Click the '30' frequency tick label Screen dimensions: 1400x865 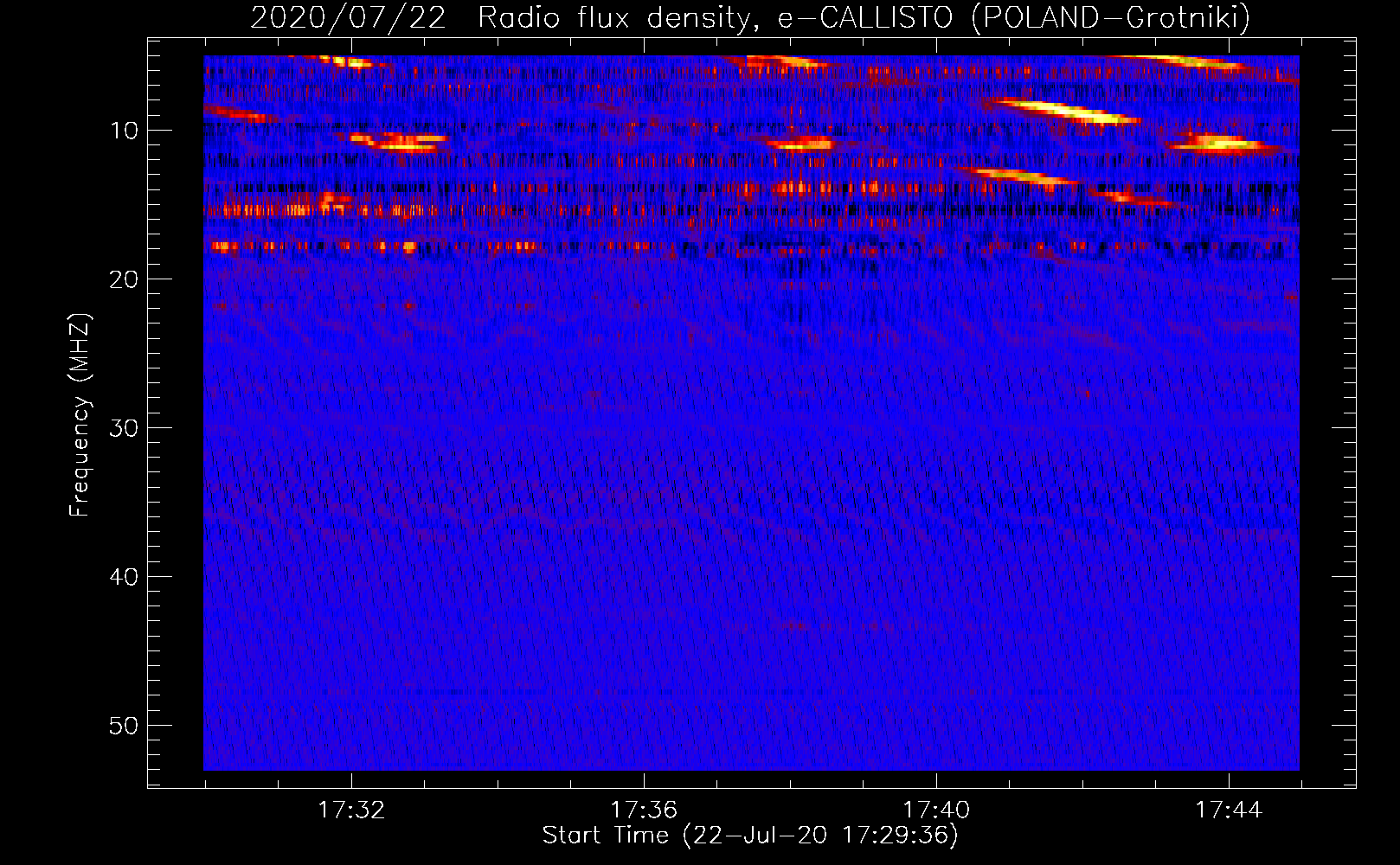[124, 428]
